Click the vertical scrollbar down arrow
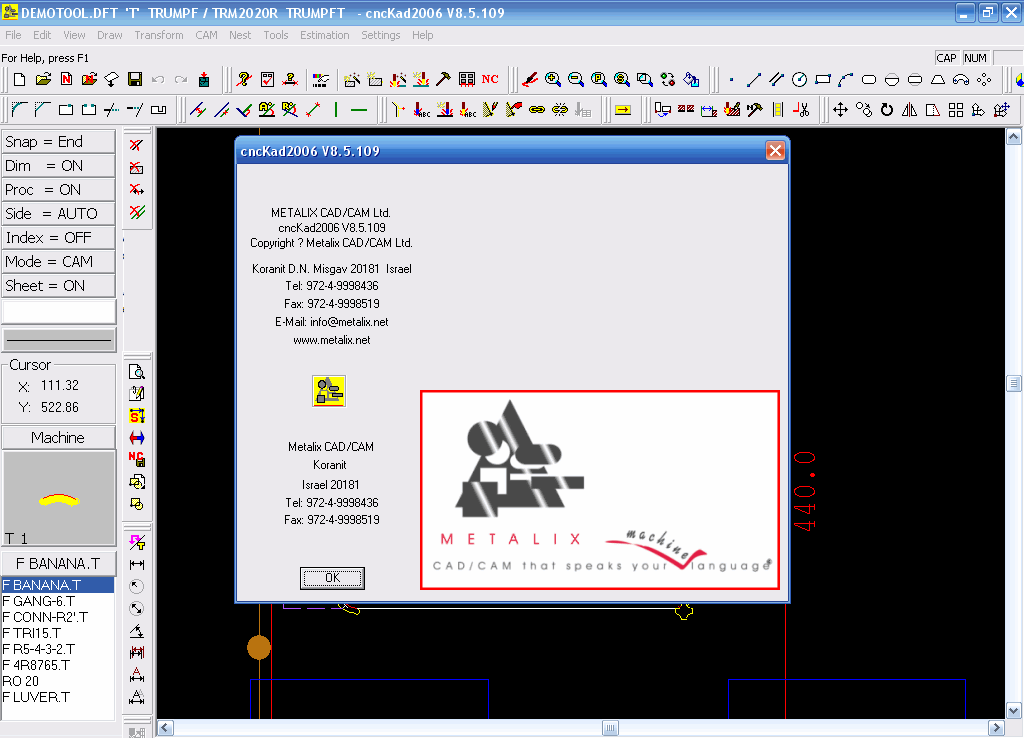Screen dimensions: 1024x738 pyautogui.click(x=1014, y=711)
